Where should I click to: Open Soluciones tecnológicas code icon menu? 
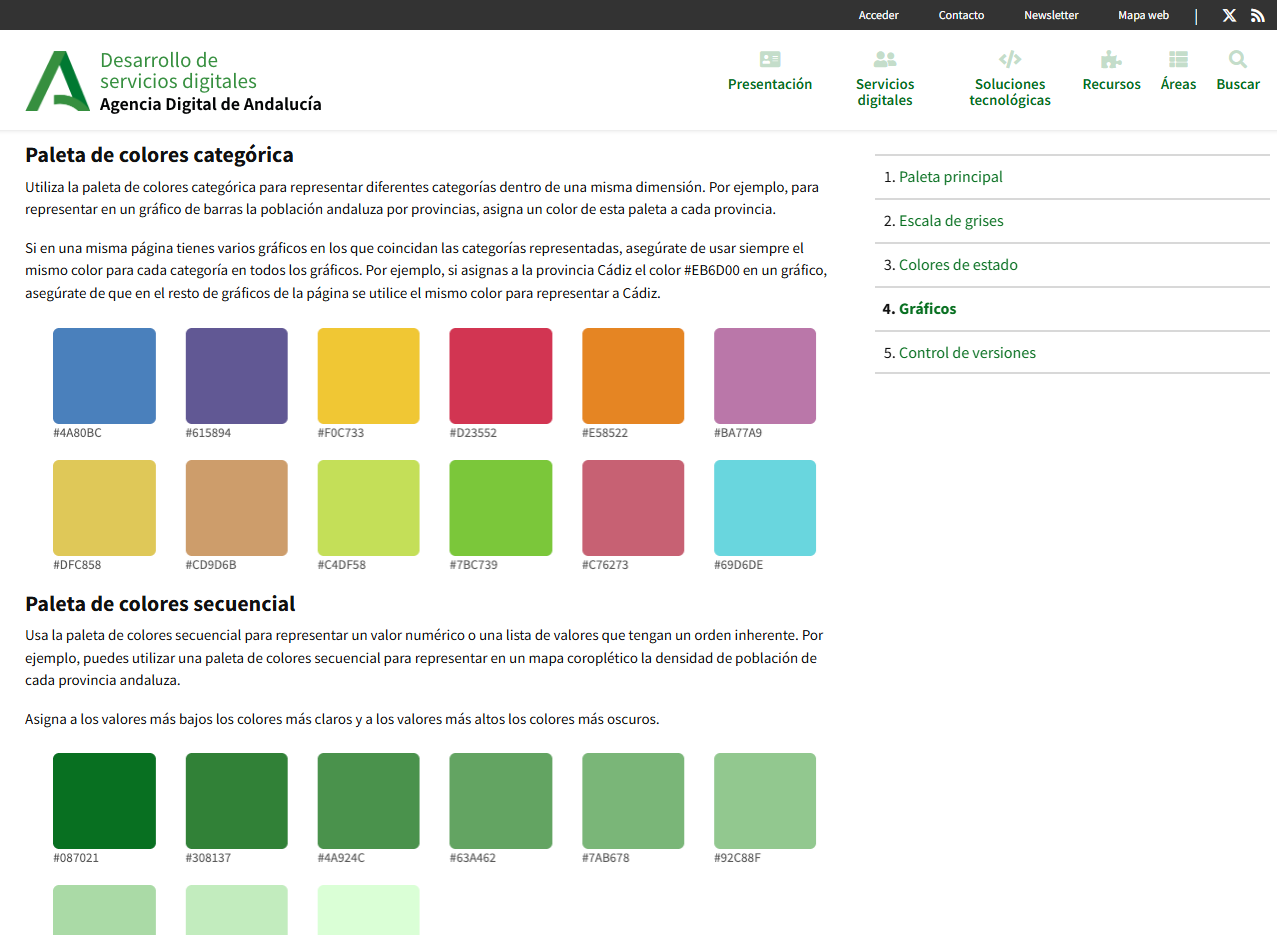pos(1010,79)
